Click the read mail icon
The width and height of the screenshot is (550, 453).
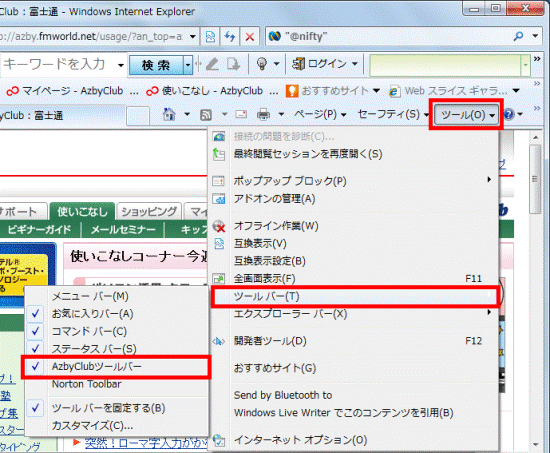241,114
